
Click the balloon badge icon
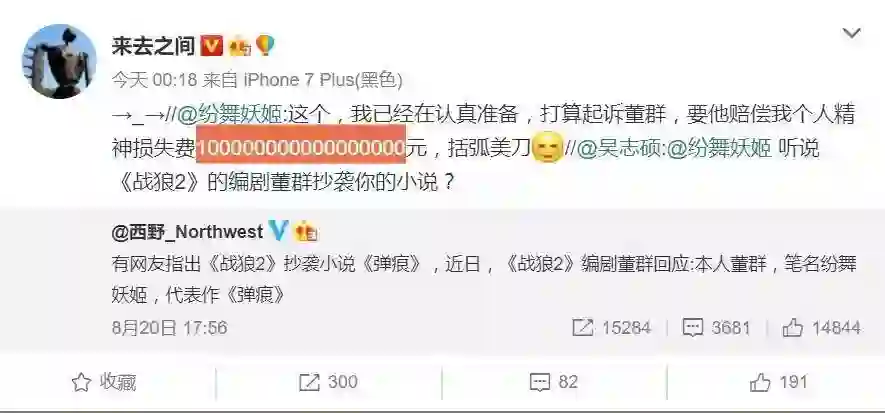pos(265,46)
